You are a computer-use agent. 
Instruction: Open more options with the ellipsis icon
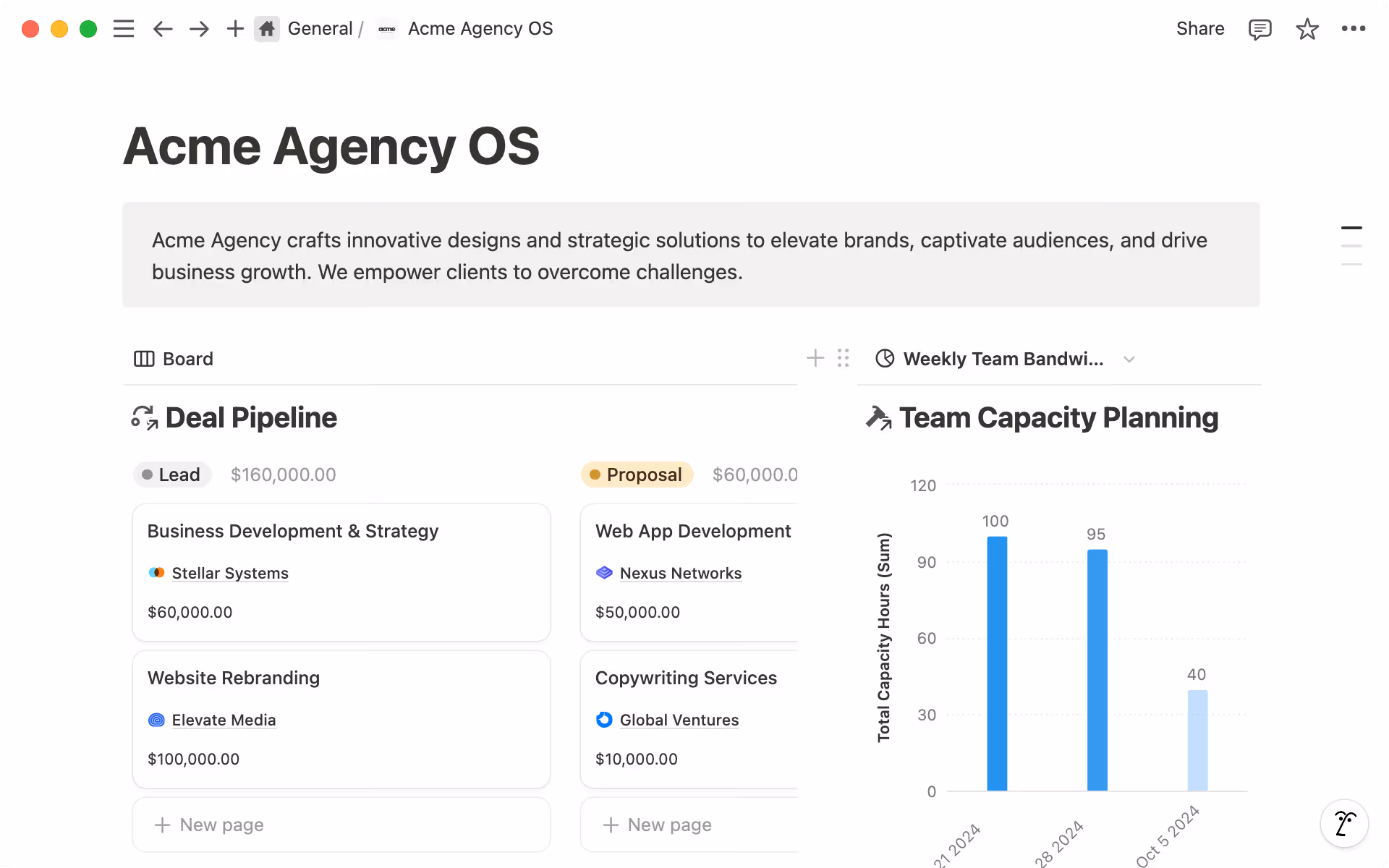pos(1354,28)
